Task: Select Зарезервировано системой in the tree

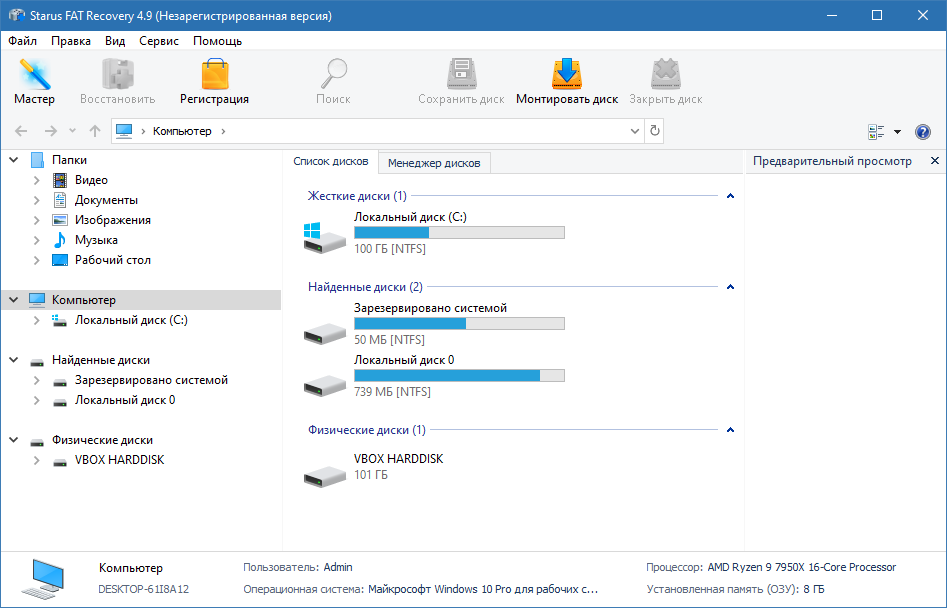Action: pyautogui.click(x=151, y=380)
